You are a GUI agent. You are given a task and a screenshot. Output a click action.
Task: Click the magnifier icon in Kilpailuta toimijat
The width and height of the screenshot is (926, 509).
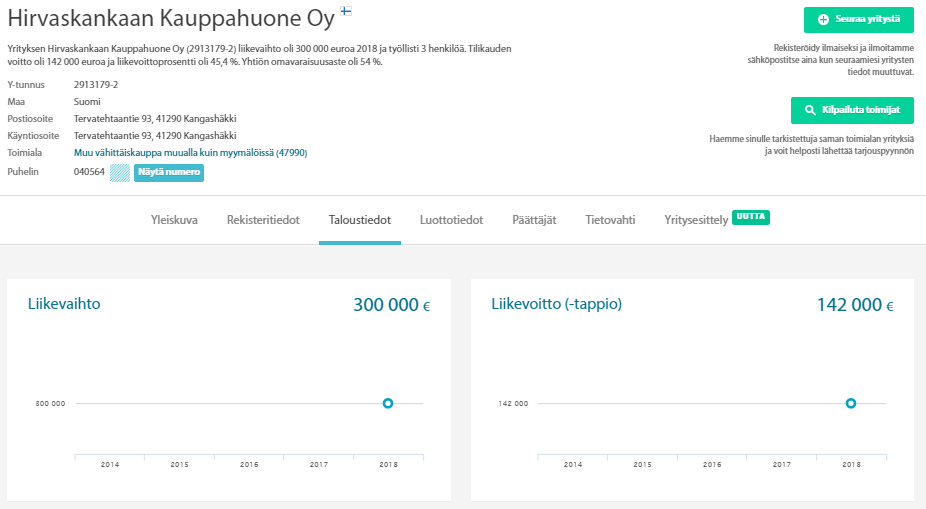tap(810, 110)
